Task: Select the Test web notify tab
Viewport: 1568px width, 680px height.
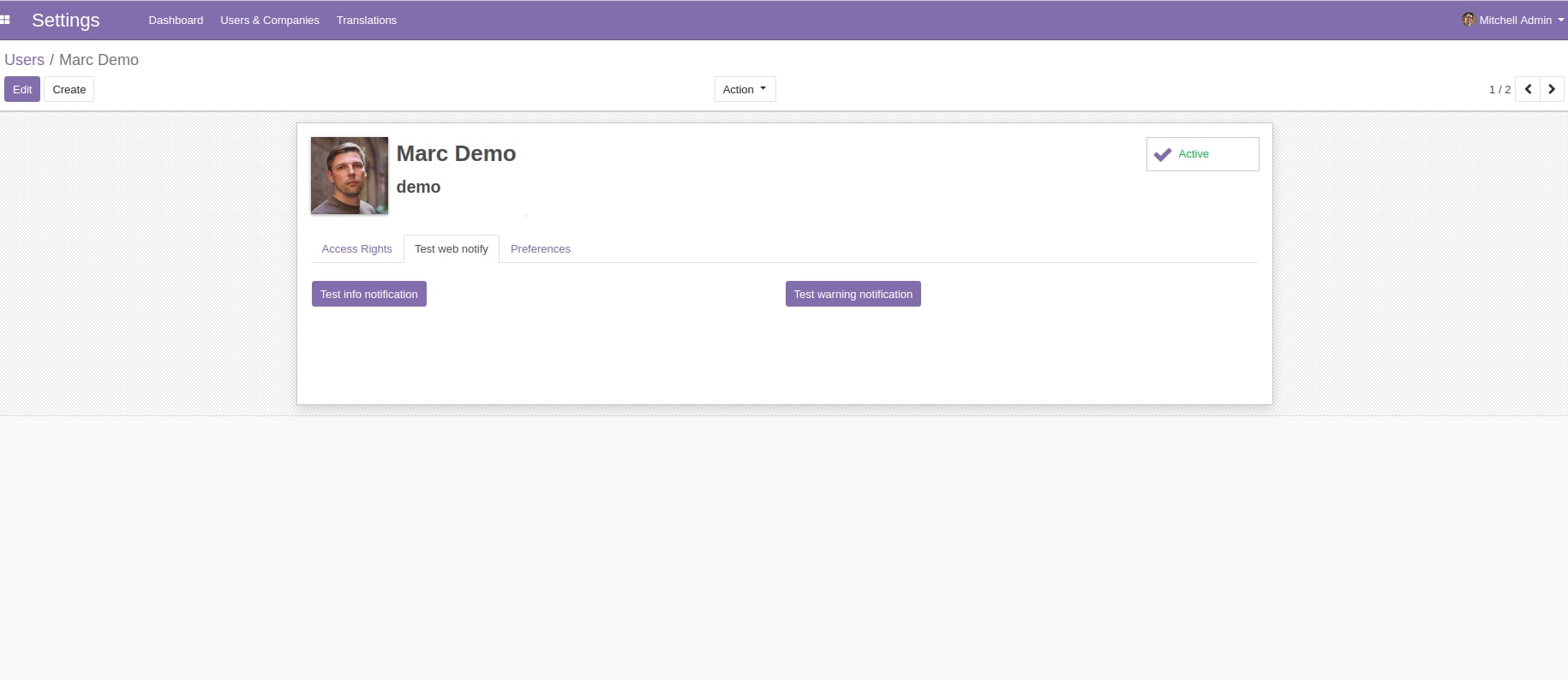Action: click(x=452, y=249)
